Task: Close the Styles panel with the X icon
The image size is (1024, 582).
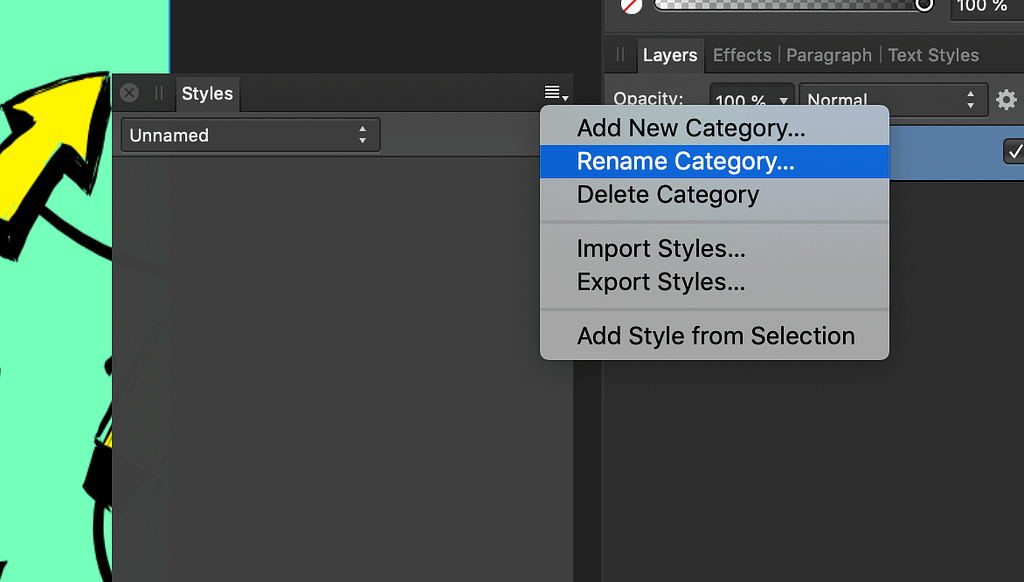Action: coord(129,93)
